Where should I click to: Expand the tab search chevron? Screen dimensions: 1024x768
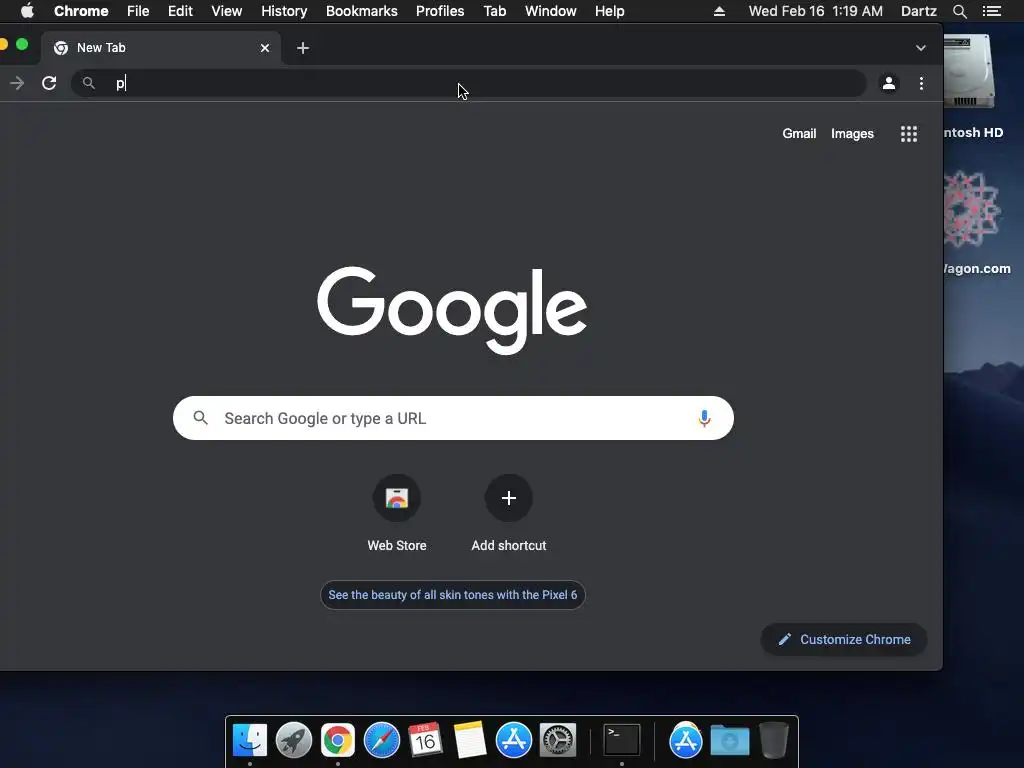click(920, 48)
